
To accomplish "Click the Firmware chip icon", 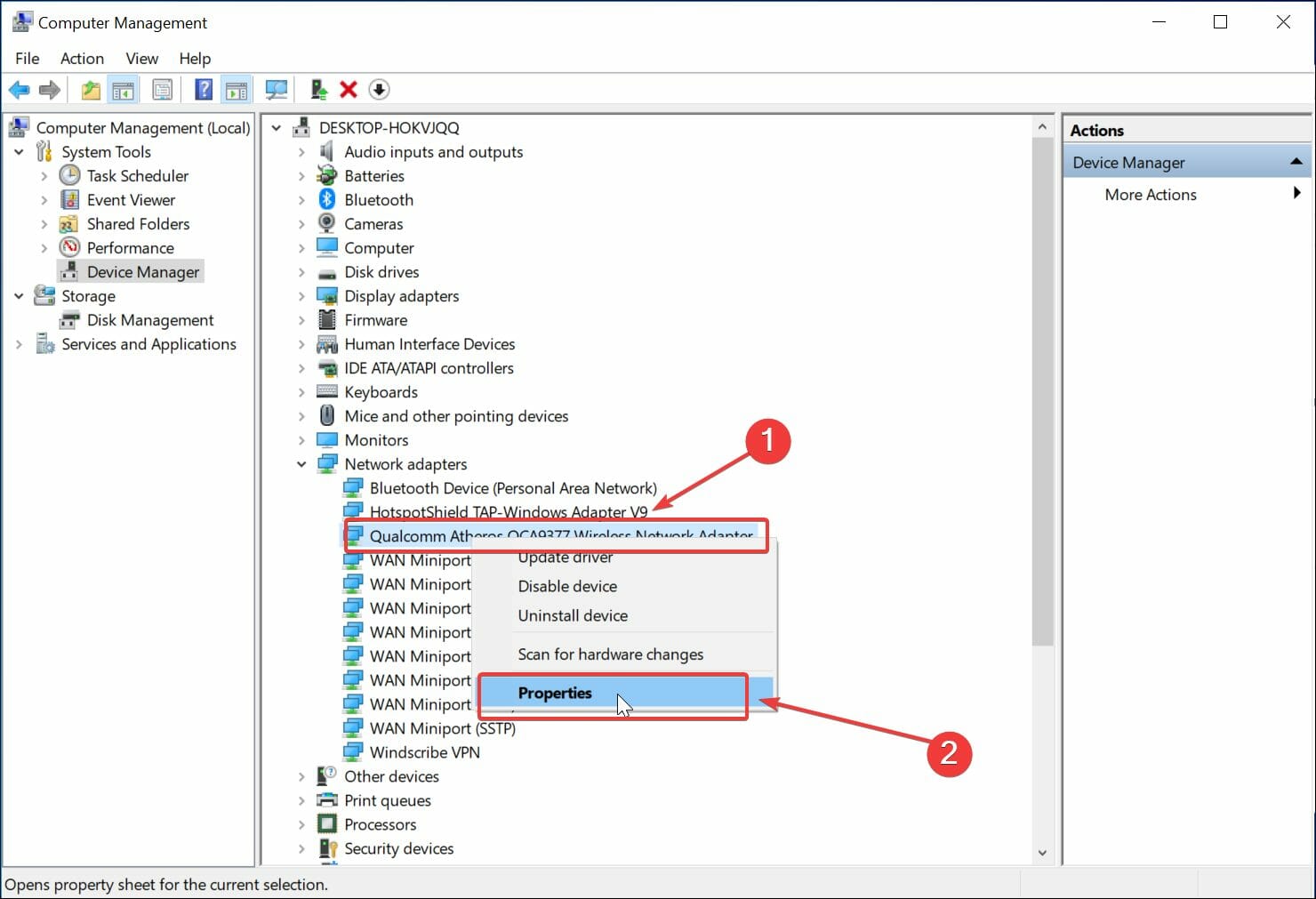I will click(327, 320).
